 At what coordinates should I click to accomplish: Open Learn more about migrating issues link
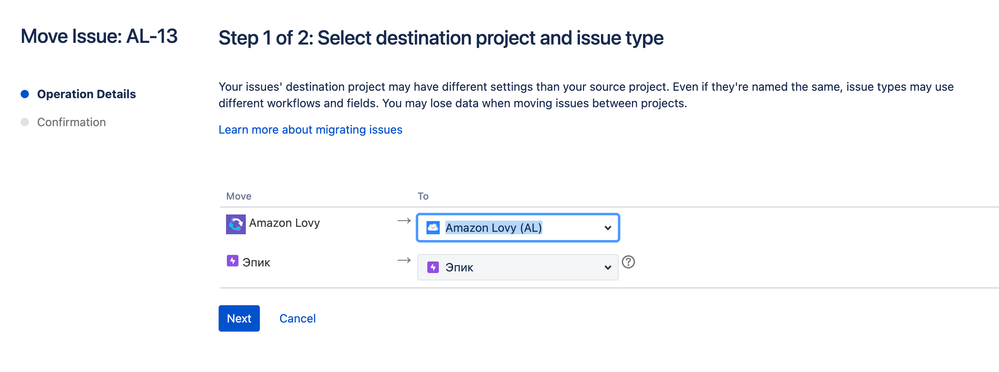[x=310, y=129]
